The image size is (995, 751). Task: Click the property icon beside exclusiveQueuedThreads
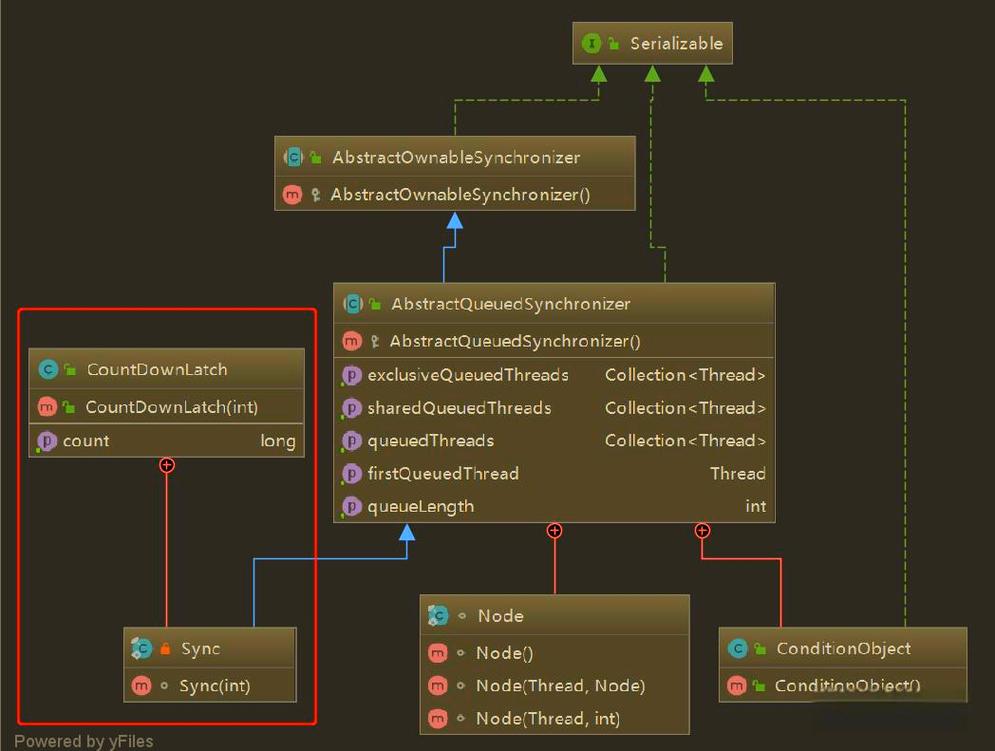click(351, 375)
